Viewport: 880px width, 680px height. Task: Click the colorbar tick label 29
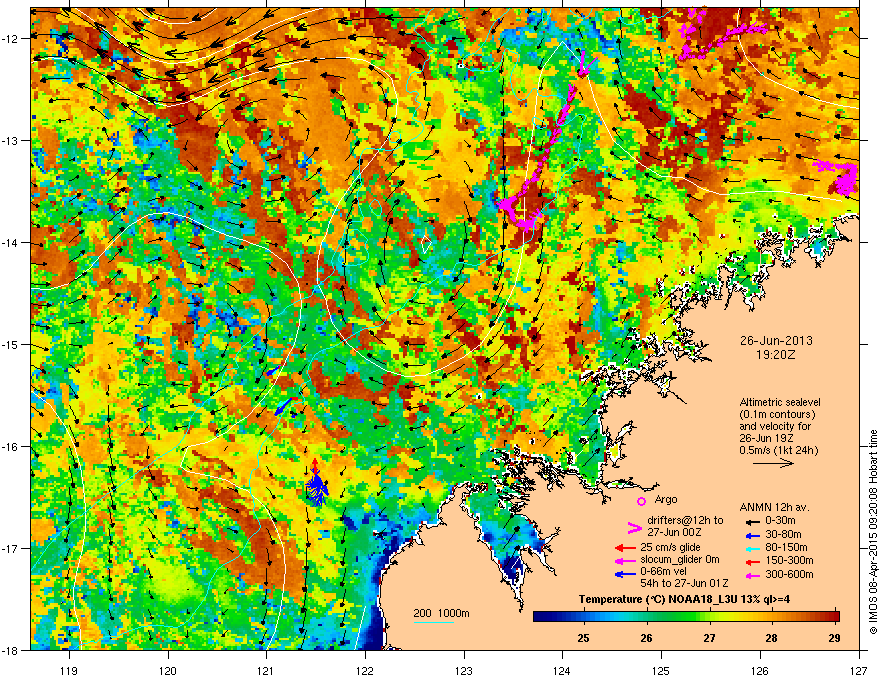click(835, 638)
